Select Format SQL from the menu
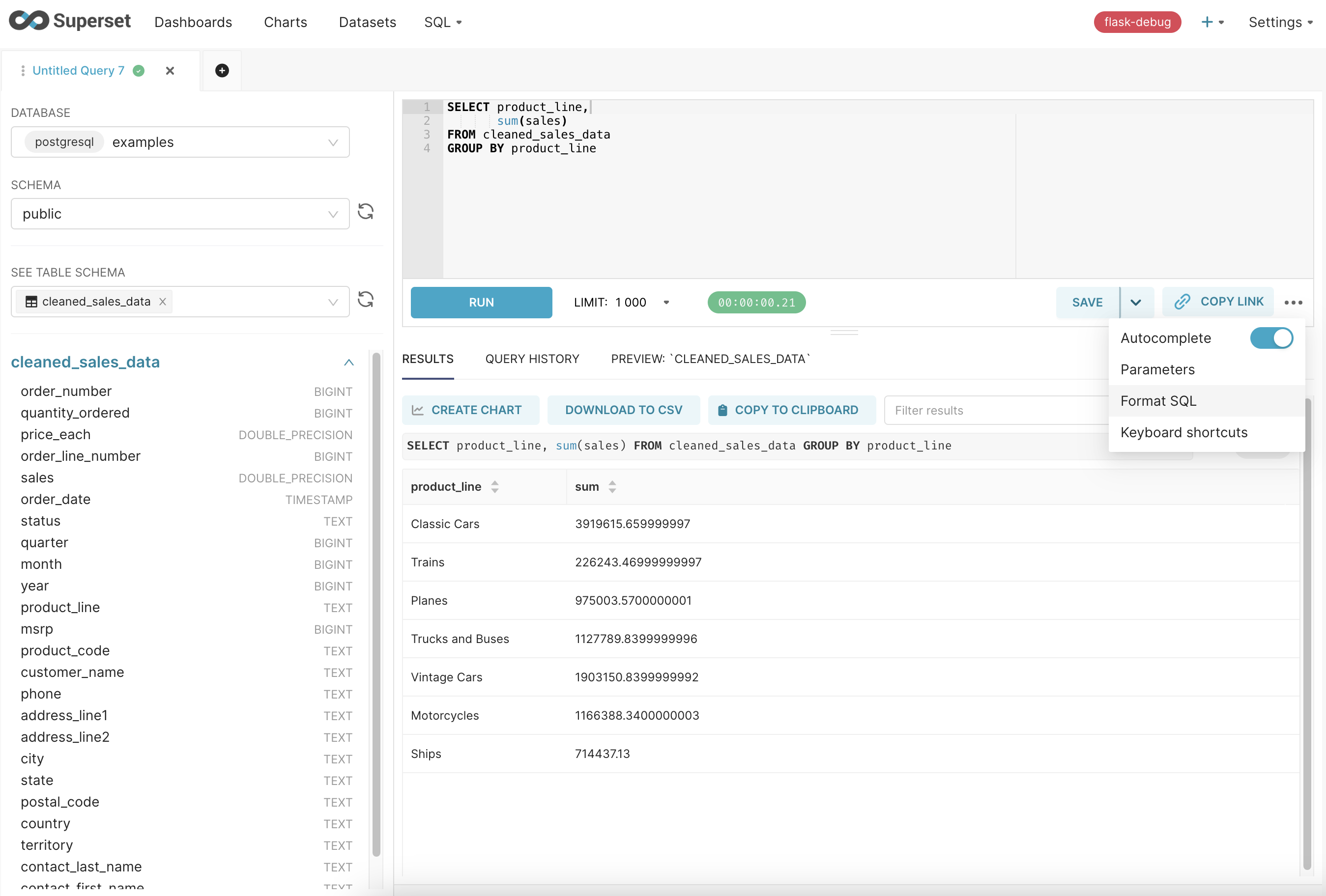 [x=1158, y=401]
